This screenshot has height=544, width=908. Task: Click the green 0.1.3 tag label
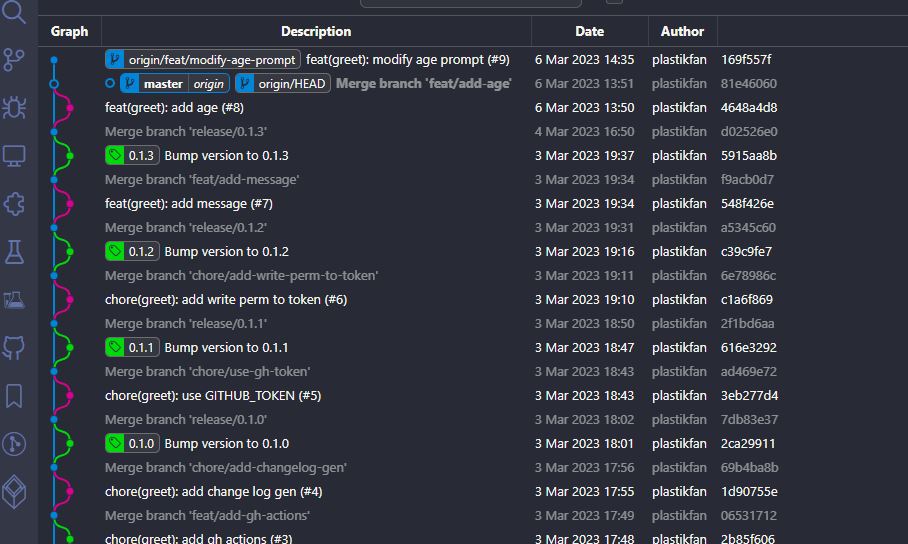pos(132,155)
